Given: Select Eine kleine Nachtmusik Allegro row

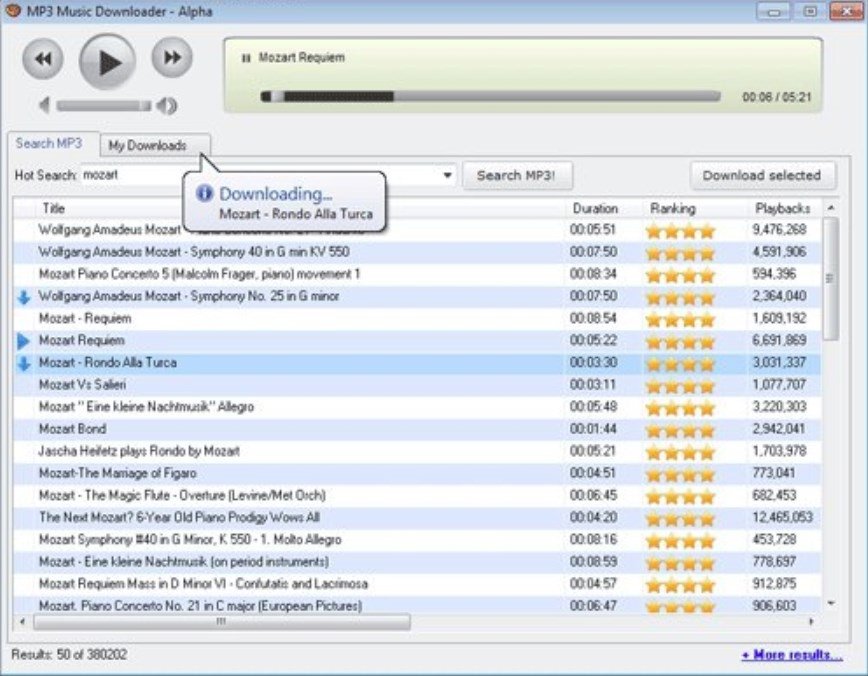Looking at the screenshot, I should pyautogui.click(x=417, y=407).
